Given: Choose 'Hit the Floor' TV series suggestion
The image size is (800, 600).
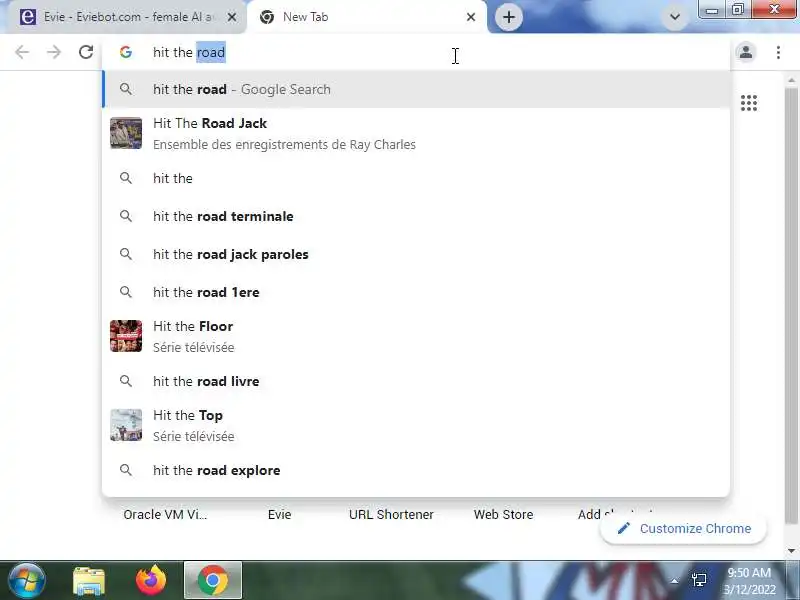Looking at the screenshot, I should (416, 336).
